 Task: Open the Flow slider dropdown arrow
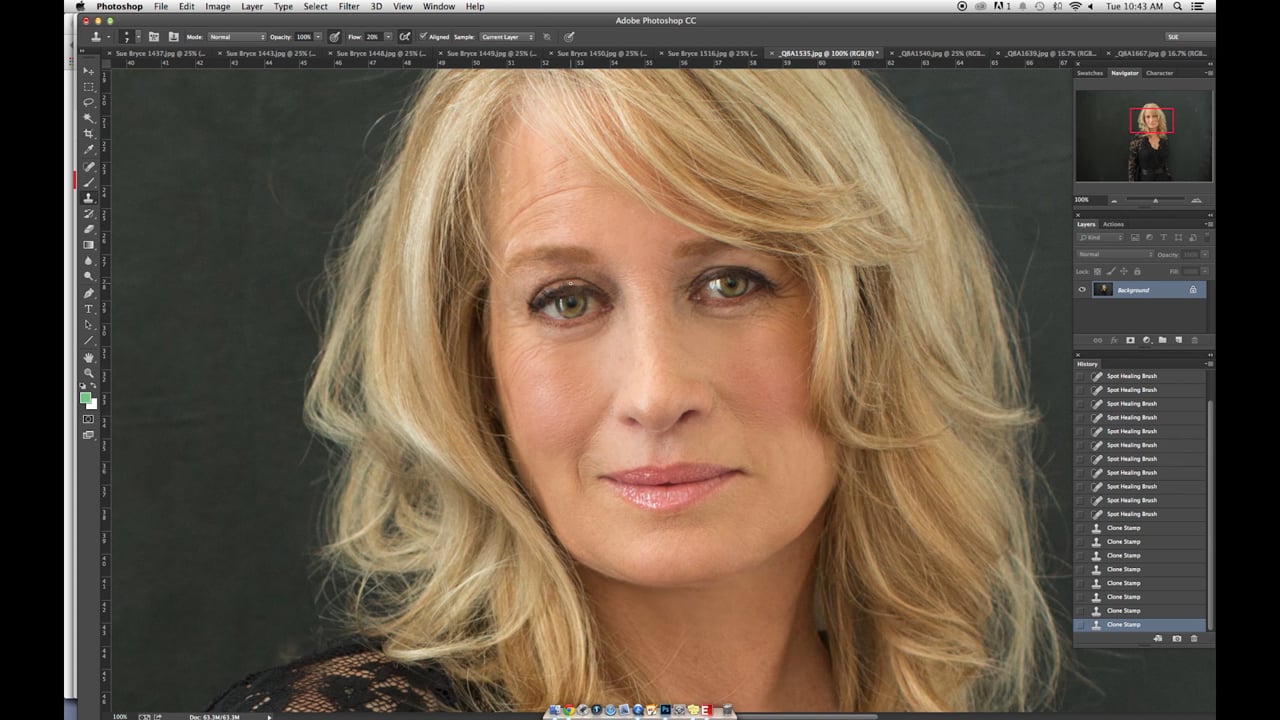click(388, 37)
